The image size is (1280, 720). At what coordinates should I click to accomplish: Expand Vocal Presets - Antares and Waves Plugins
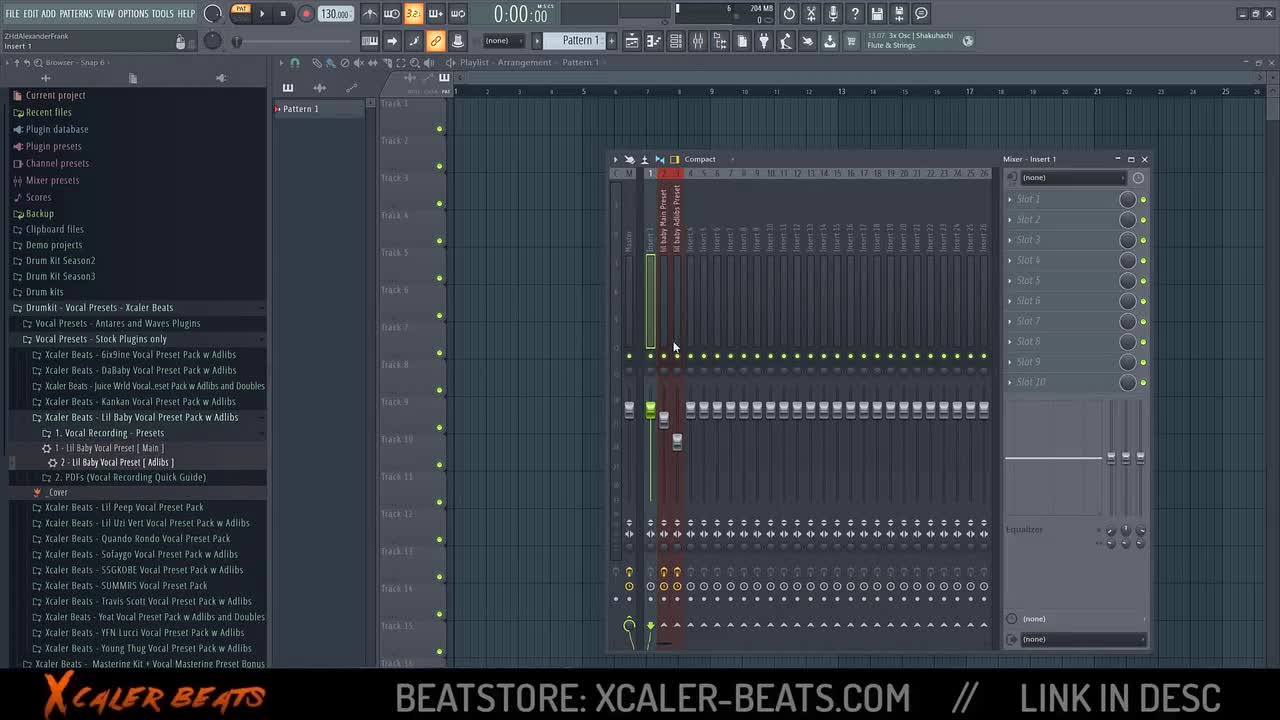pos(117,324)
